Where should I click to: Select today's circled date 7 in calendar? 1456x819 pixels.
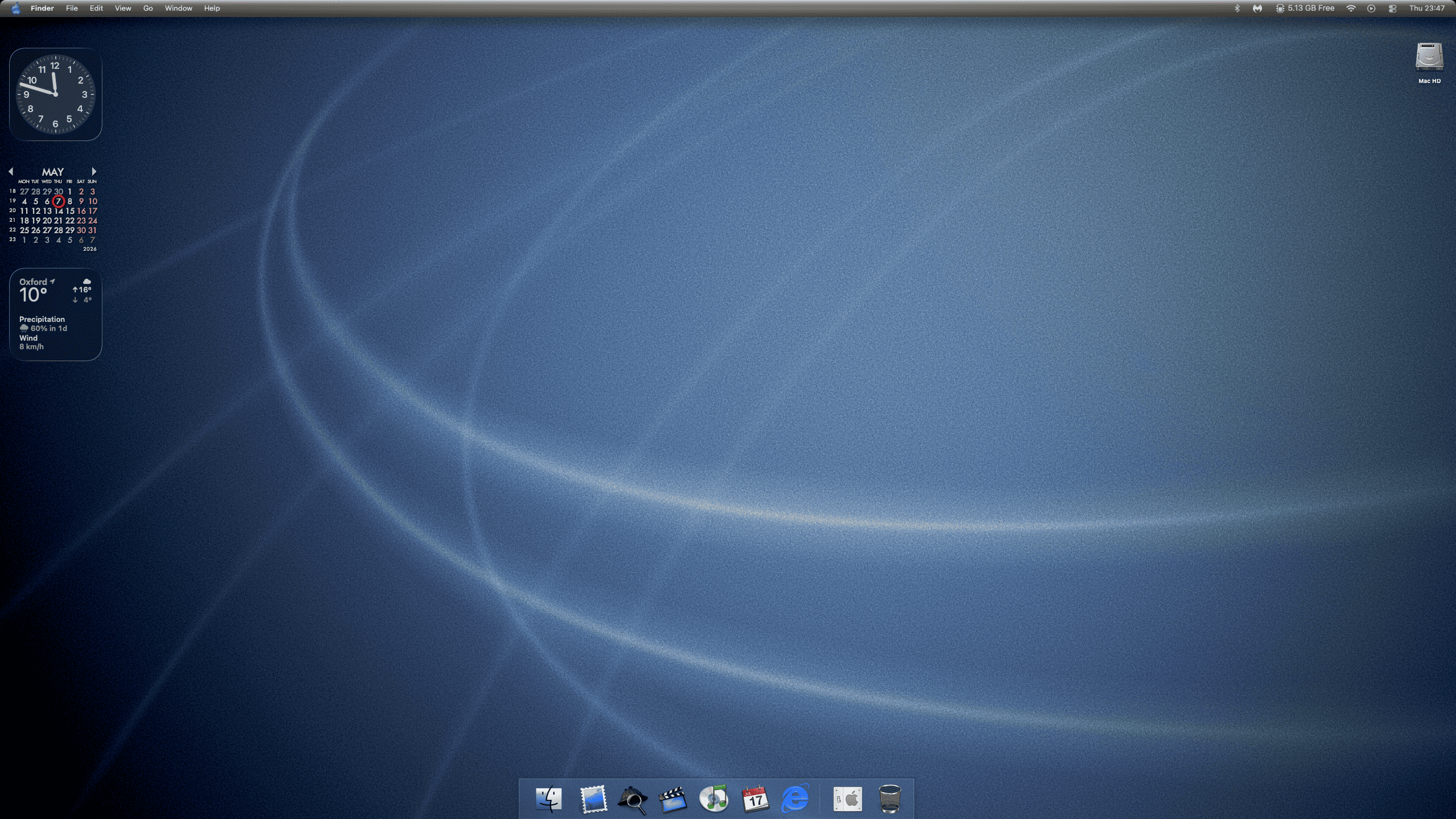58,201
